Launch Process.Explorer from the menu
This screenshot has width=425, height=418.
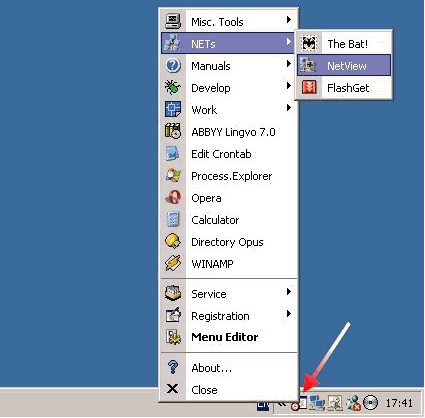tap(229, 176)
